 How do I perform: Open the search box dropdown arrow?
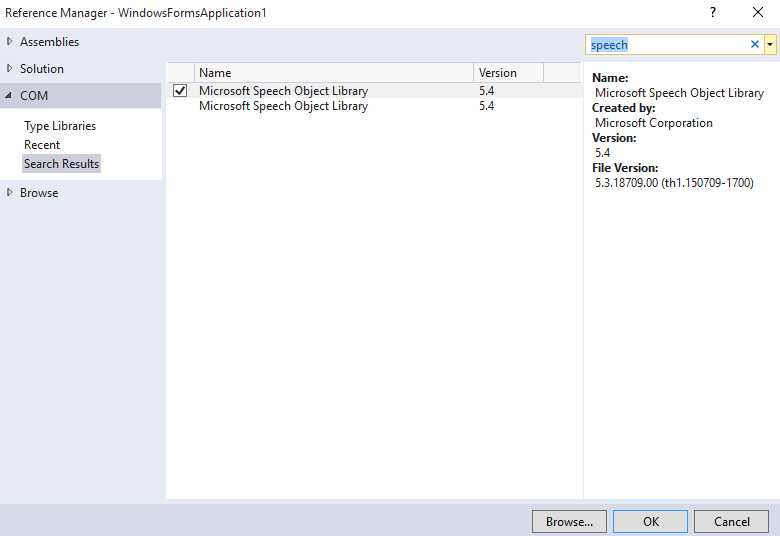tap(770, 45)
